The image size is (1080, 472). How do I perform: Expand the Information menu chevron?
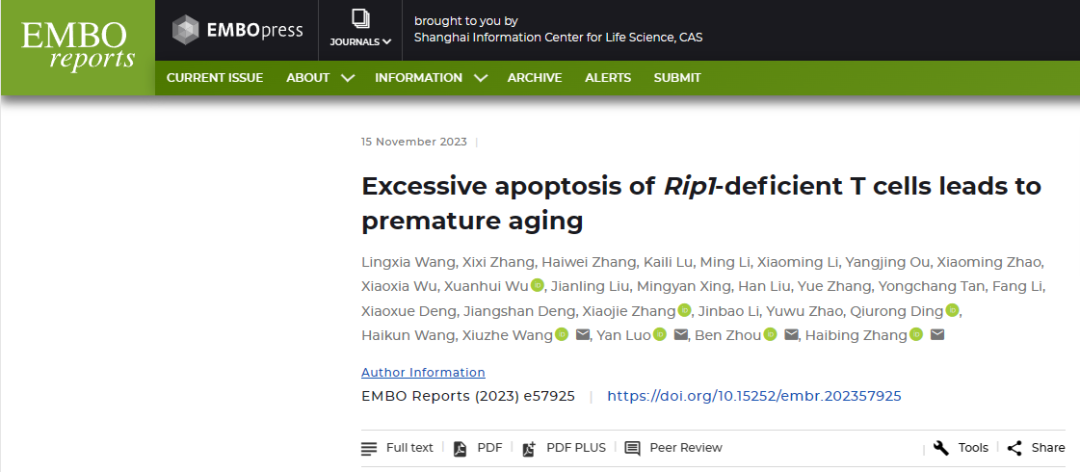click(x=481, y=78)
